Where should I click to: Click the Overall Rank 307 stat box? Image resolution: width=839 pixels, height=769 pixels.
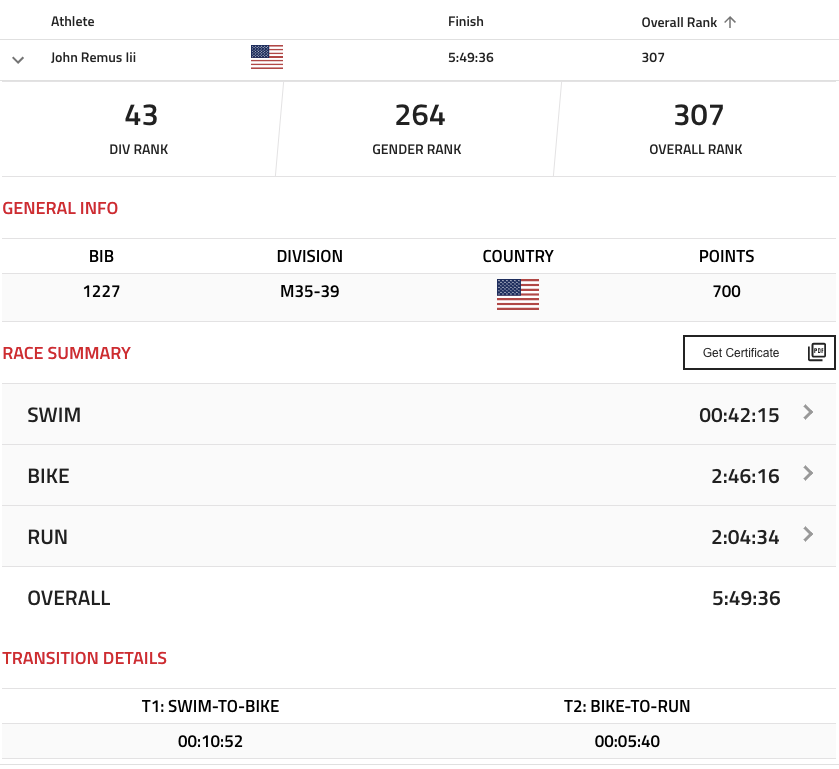click(696, 129)
